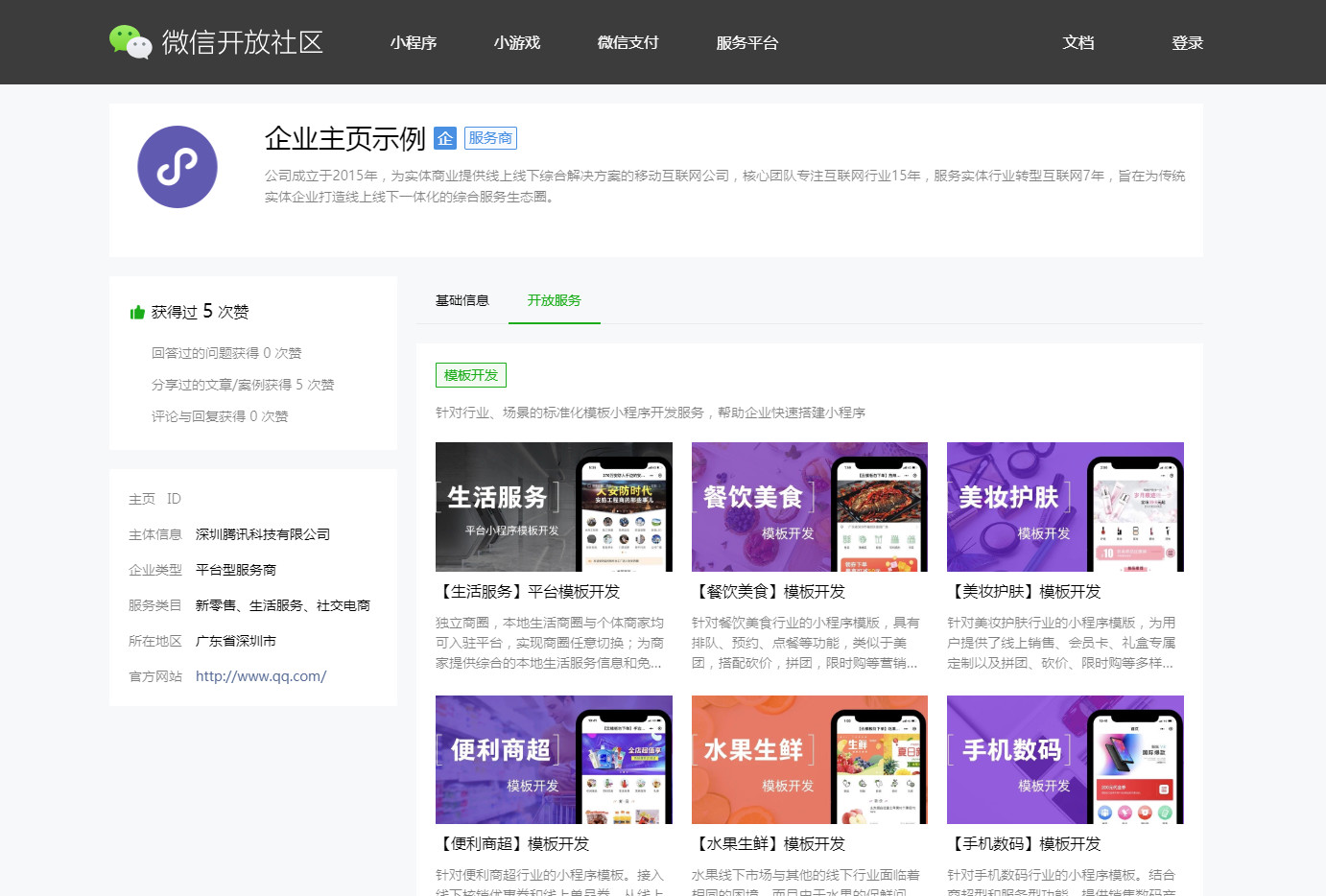Select the 模板开发 category tag
This screenshot has width=1326, height=896.
(x=470, y=375)
